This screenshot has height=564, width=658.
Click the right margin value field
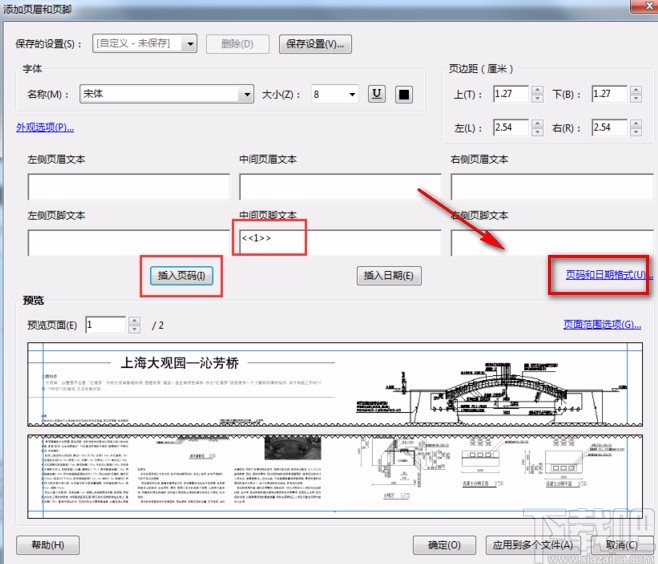click(609, 127)
